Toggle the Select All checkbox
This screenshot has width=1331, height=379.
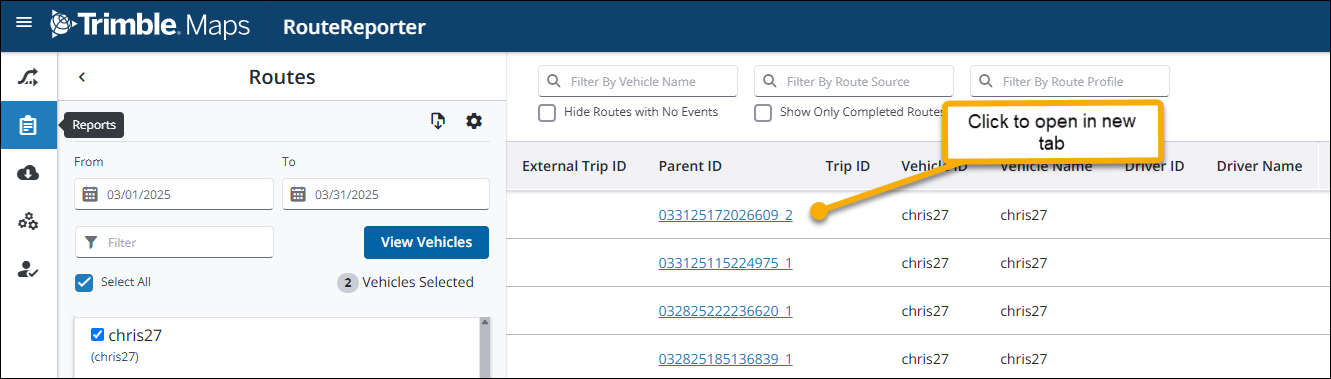[84, 283]
